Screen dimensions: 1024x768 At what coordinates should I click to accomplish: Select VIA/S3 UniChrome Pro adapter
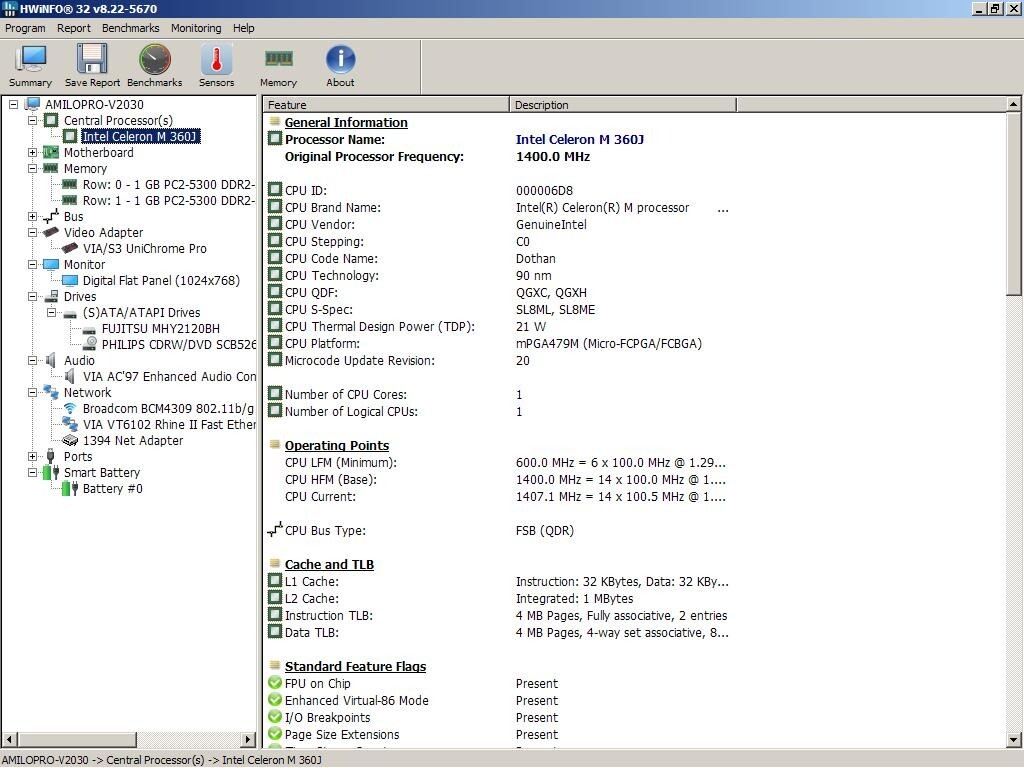coord(144,249)
